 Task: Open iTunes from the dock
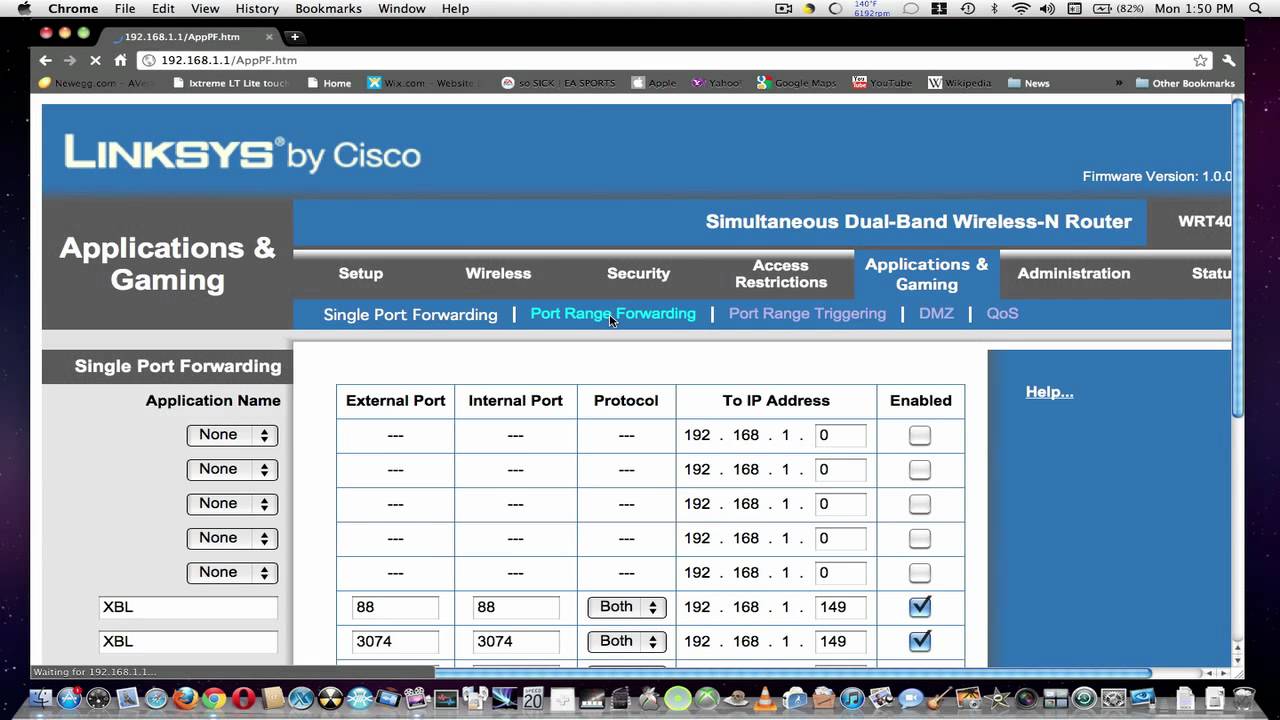[x=852, y=698]
